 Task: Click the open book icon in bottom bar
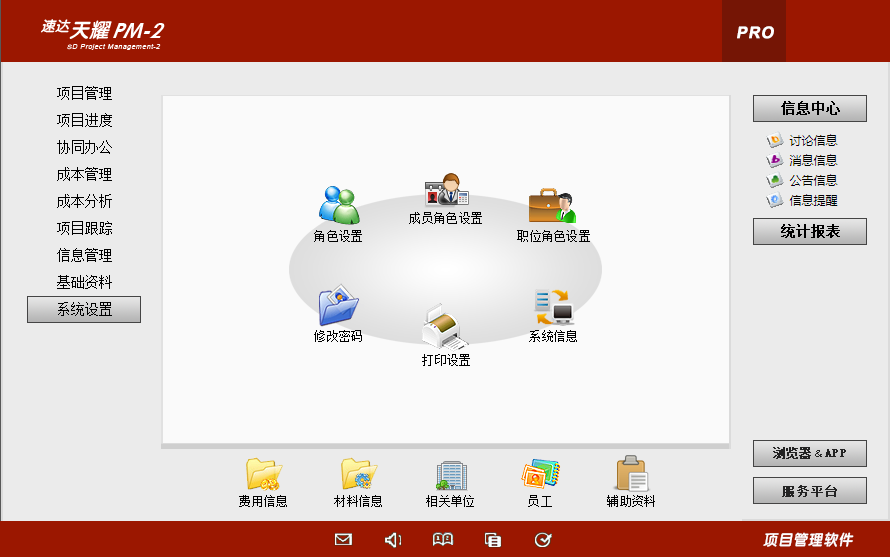tap(443, 540)
